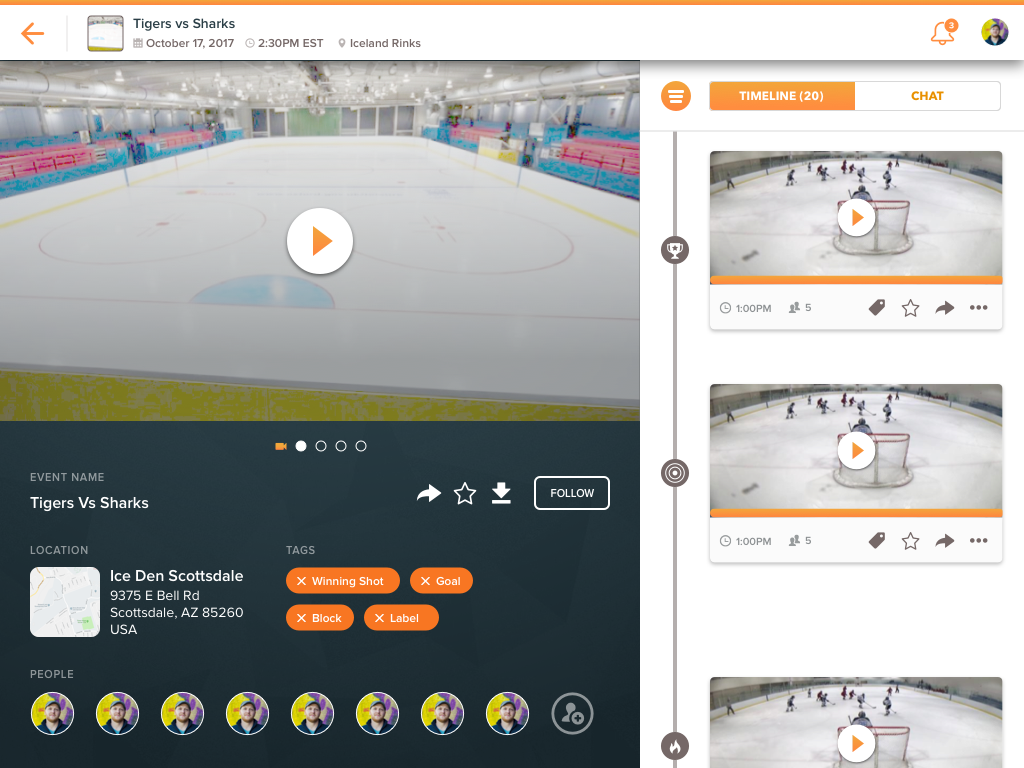Open the orange timeline menu icon
The height and width of the screenshot is (768, 1024).
tap(676, 96)
